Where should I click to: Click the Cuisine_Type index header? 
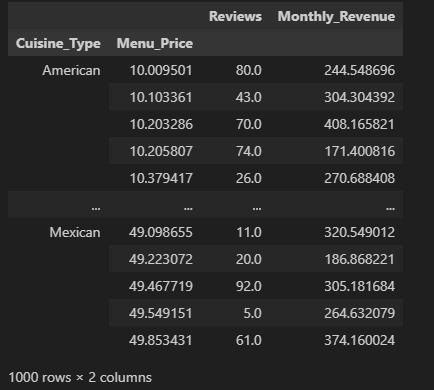[58, 44]
